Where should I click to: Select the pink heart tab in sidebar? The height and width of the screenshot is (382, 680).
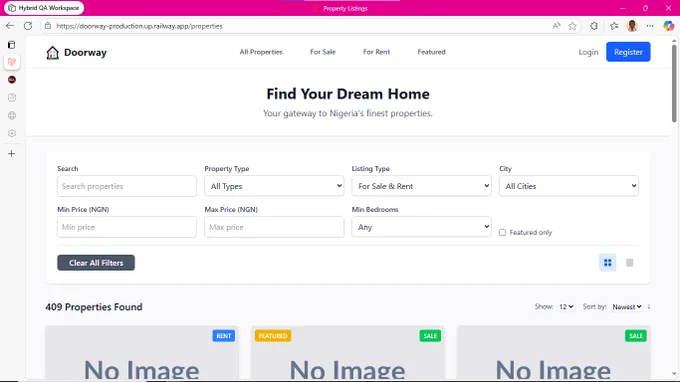pos(12,62)
